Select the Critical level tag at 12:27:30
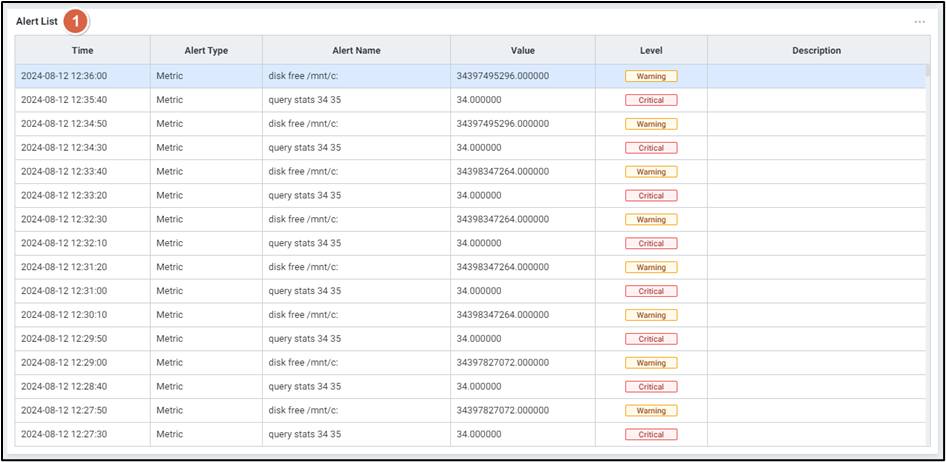This screenshot has height=462, width=946. tap(651, 435)
